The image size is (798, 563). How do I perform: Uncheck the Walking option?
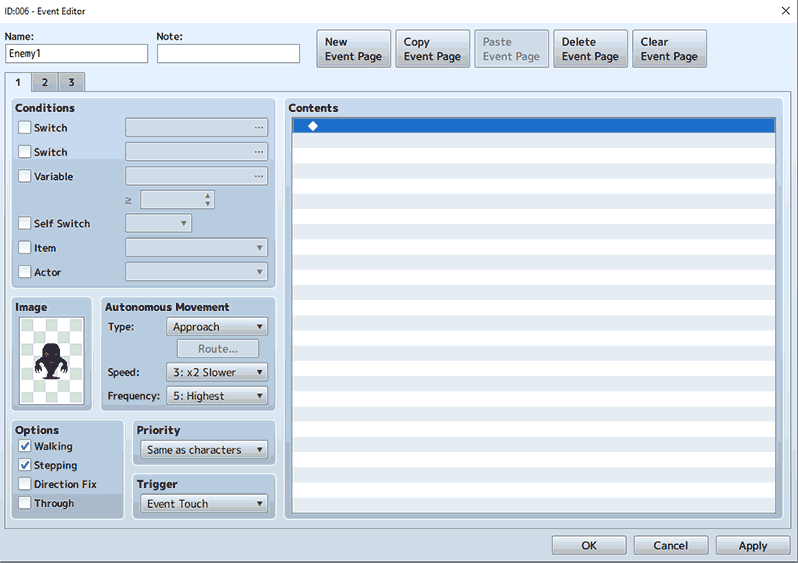click(x=24, y=446)
